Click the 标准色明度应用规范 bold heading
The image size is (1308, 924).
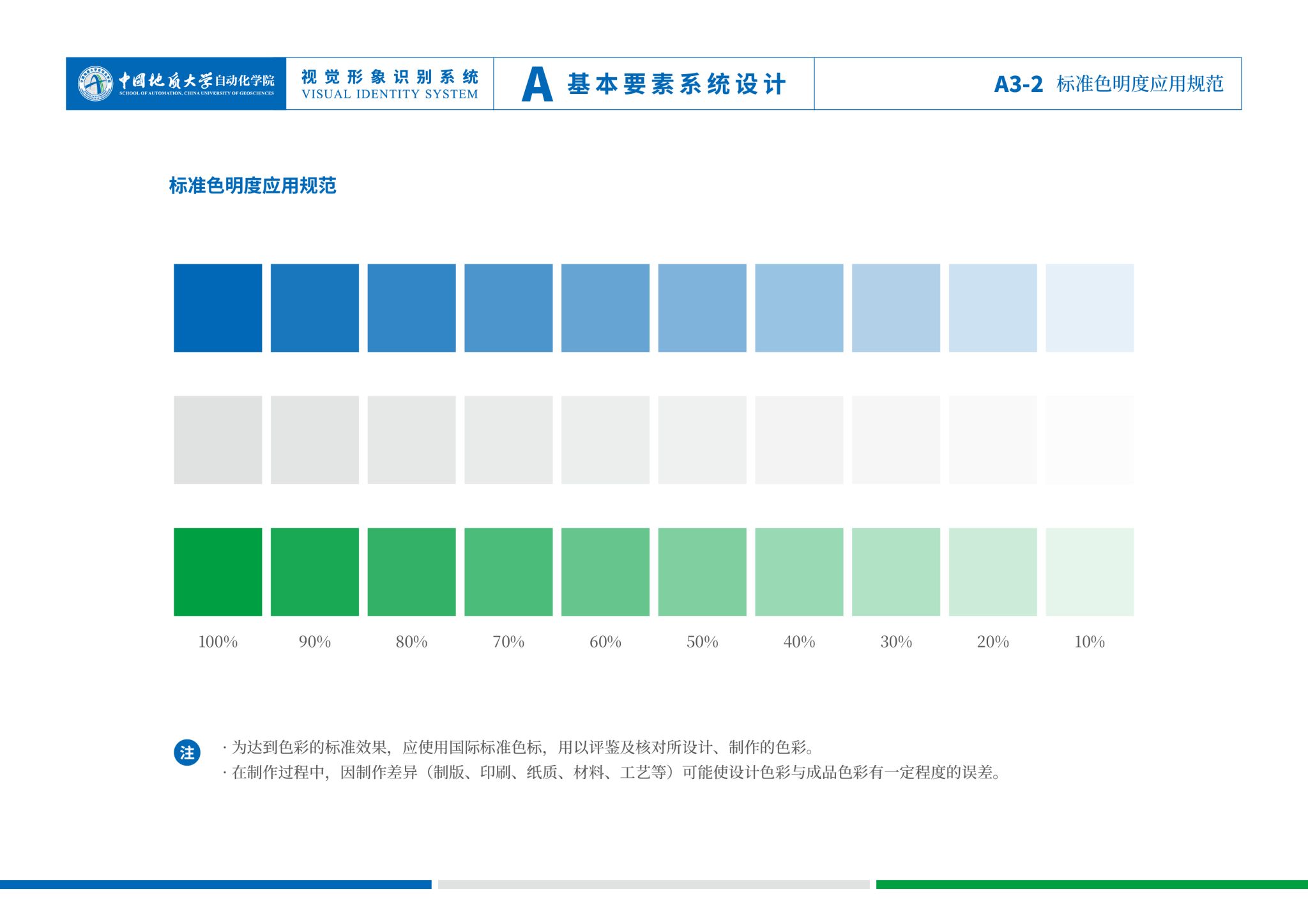point(252,186)
